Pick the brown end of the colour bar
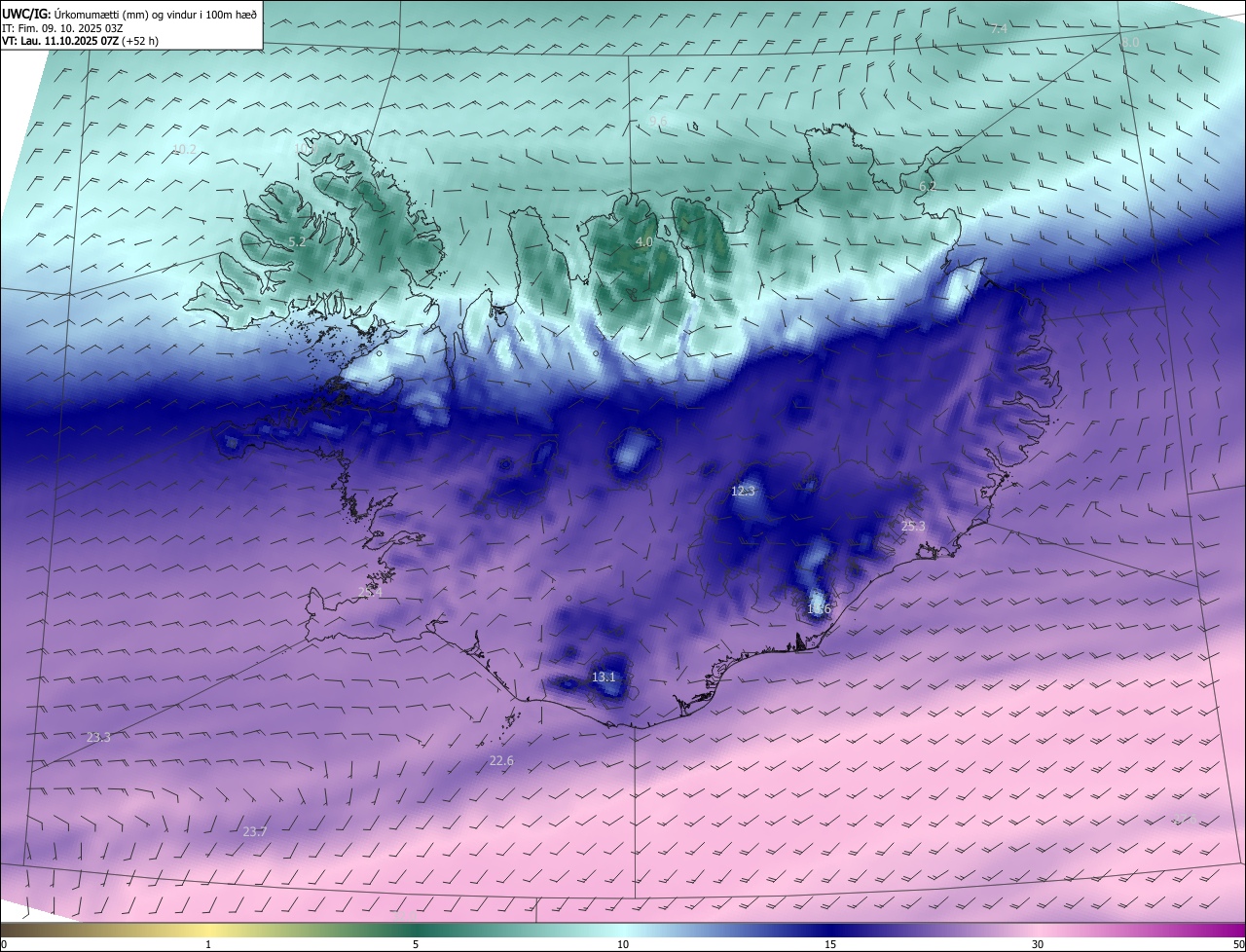This screenshot has width=1246, height=952. (x=12, y=930)
